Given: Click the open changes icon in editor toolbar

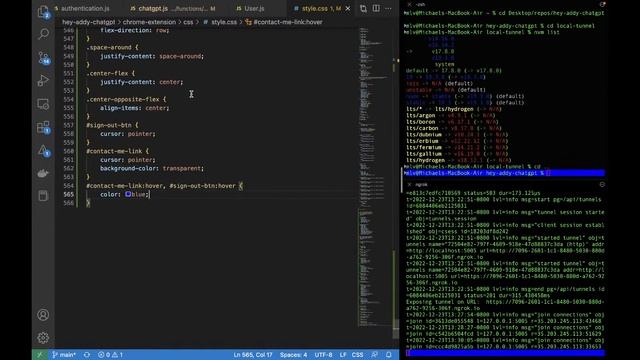Looking at the screenshot, I should click(363, 9).
